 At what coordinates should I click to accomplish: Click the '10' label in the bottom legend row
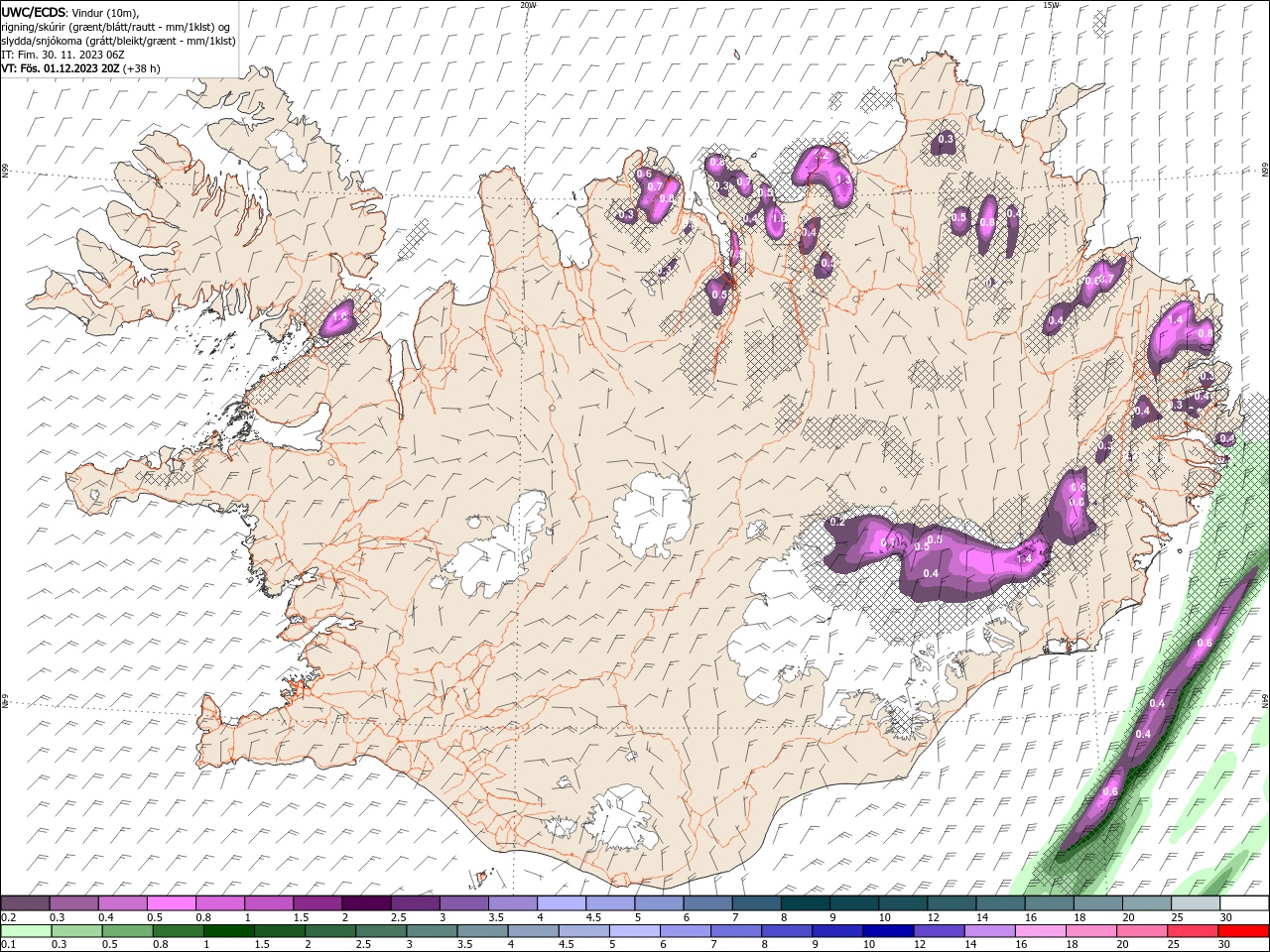tap(869, 945)
